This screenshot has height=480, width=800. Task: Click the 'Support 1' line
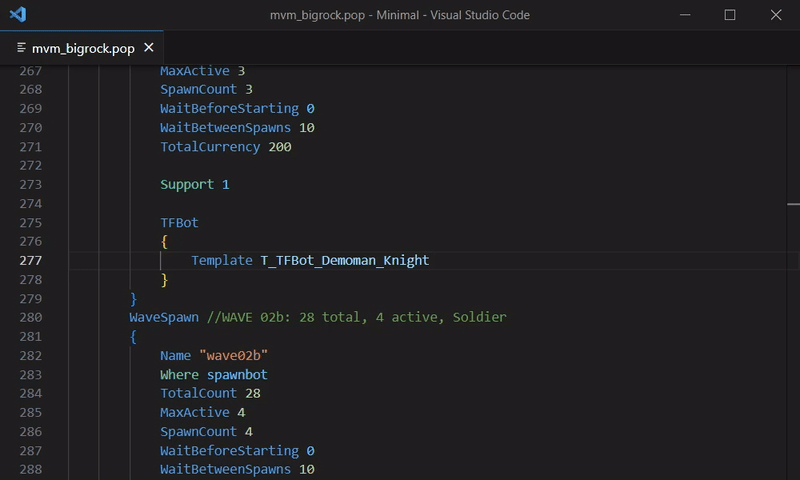[195, 185]
